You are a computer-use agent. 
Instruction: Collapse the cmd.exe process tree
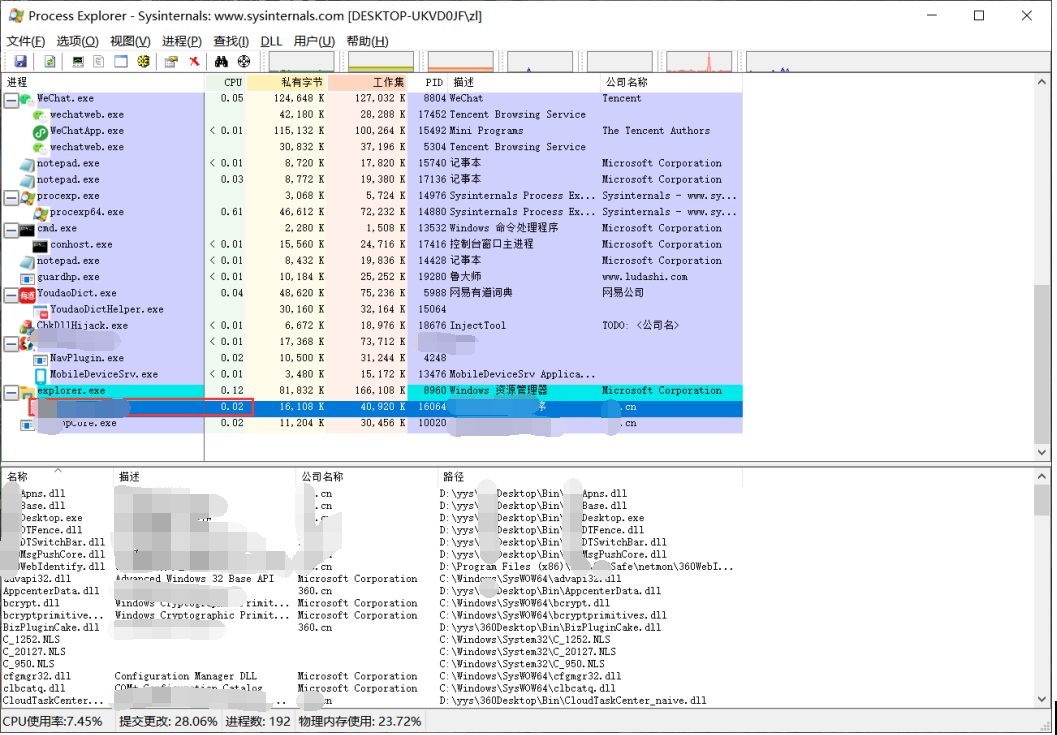tap(11, 230)
